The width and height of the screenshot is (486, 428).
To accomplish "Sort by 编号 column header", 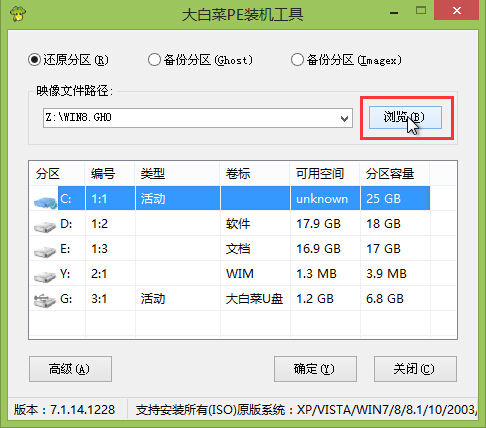I will click(110, 174).
